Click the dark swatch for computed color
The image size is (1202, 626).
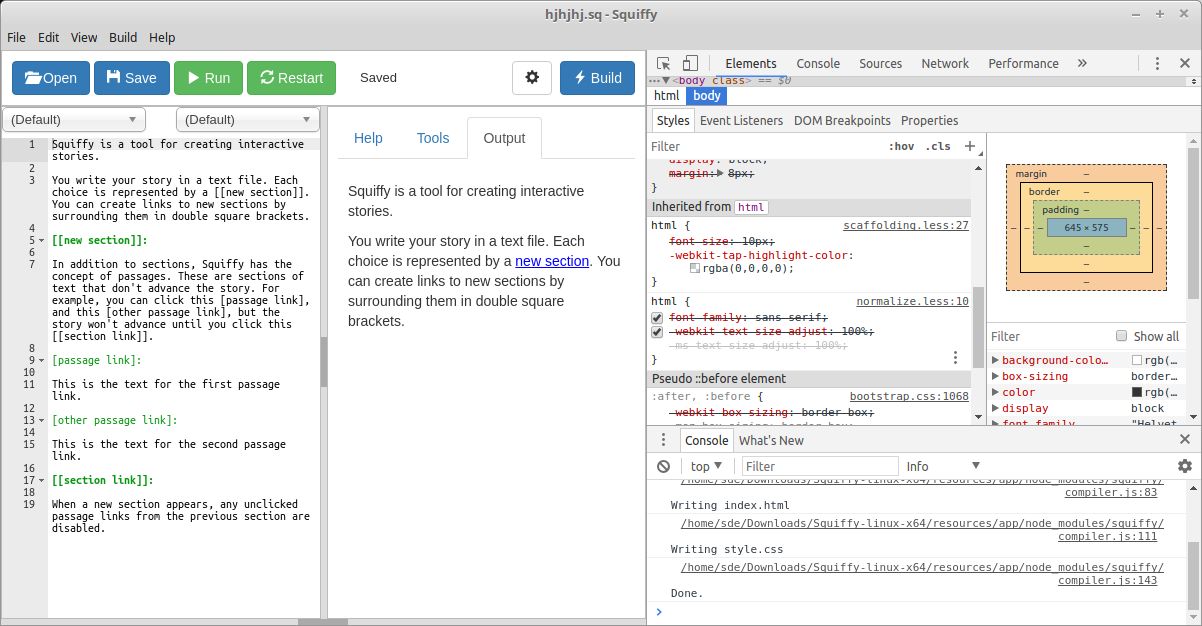click(1137, 392)
